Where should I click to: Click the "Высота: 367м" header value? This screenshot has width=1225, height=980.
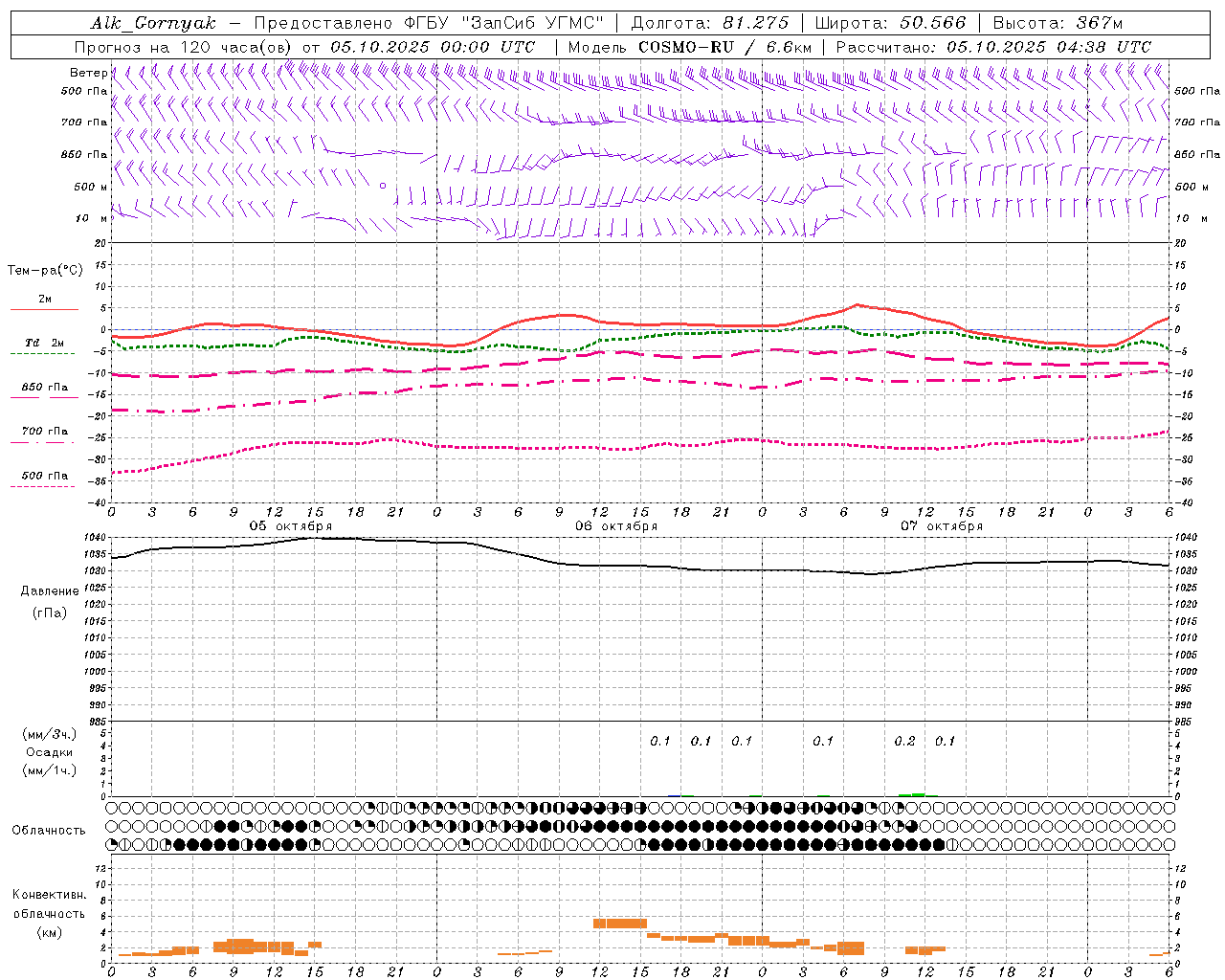point(1058,23)
